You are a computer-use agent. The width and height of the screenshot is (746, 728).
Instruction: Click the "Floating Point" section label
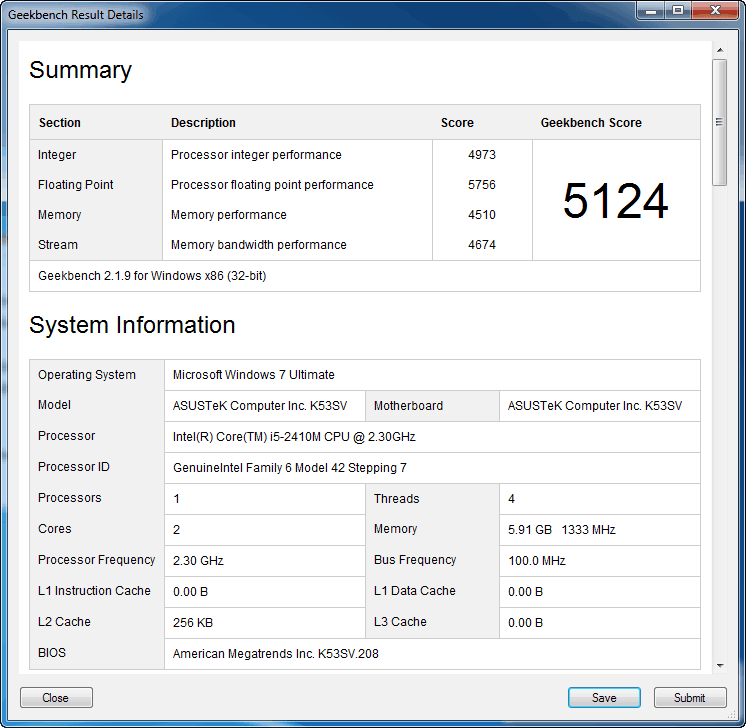(76, 185)
